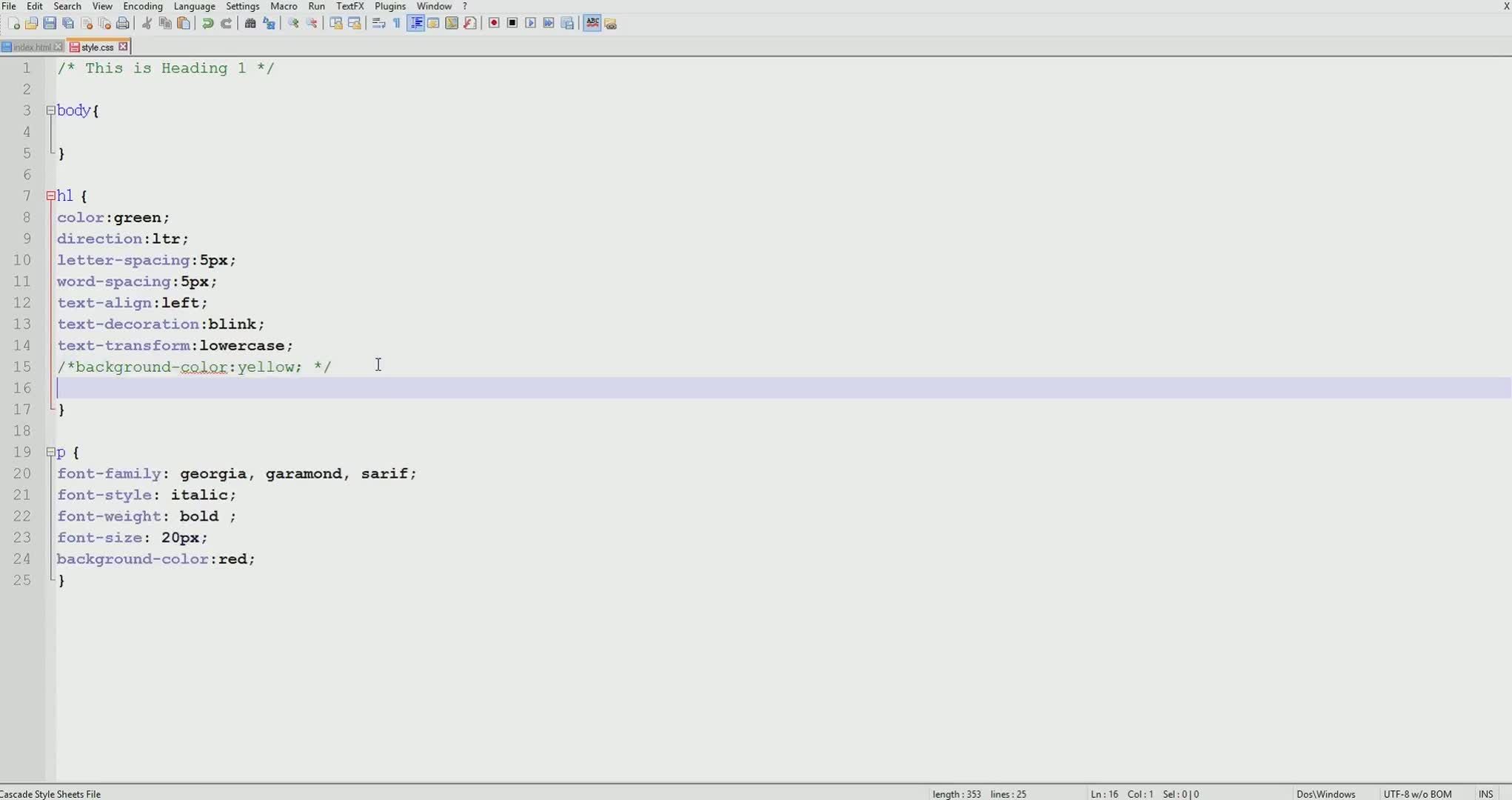1512x800 pixels.
Task: Collapse the h1 block fold marker
Action: [50, 196]
